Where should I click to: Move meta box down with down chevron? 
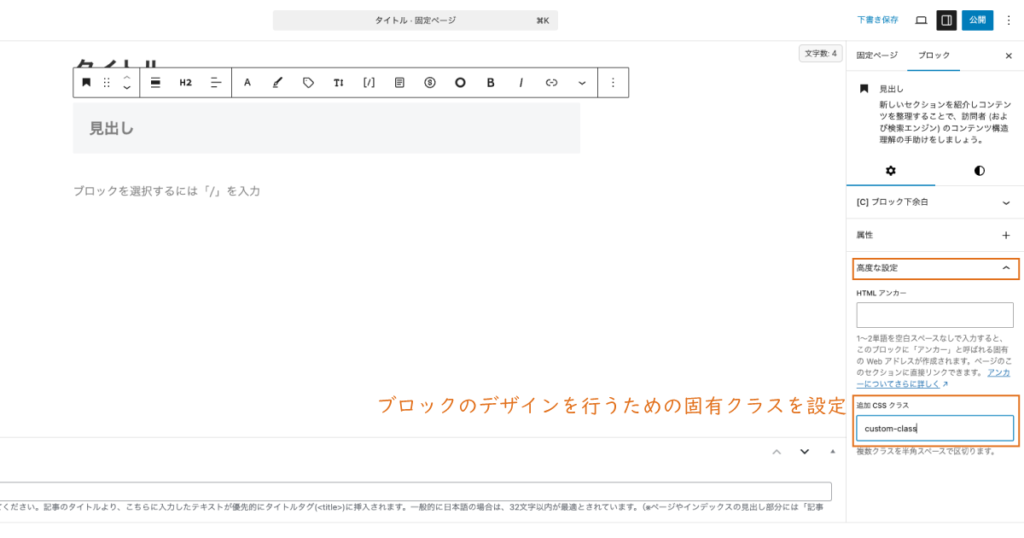click(x=805, y=452)
